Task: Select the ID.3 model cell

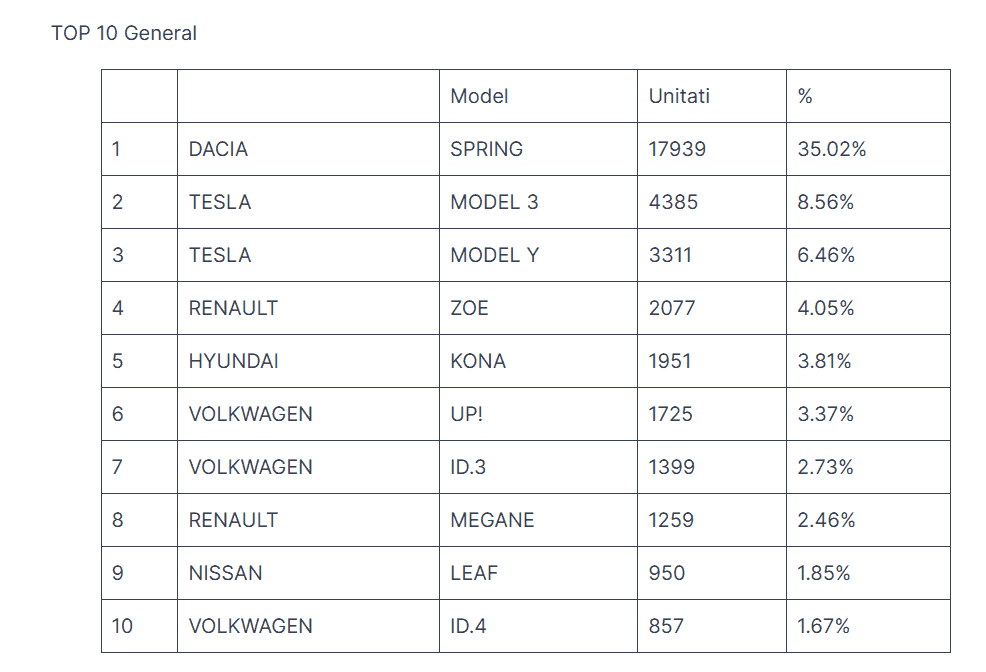Action: (538, 467)
